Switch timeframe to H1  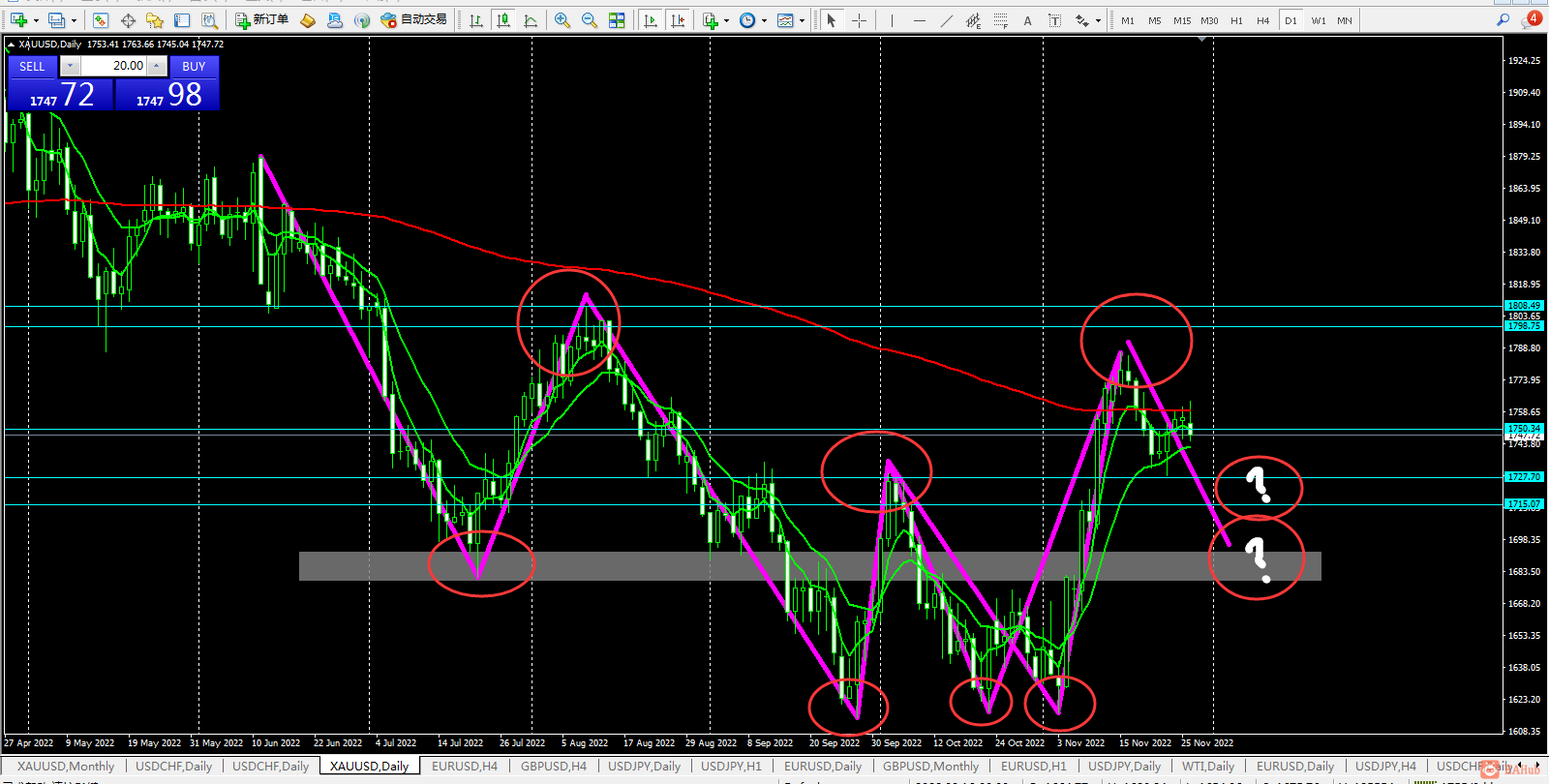pyautogui.click(x=1236, y=20)
